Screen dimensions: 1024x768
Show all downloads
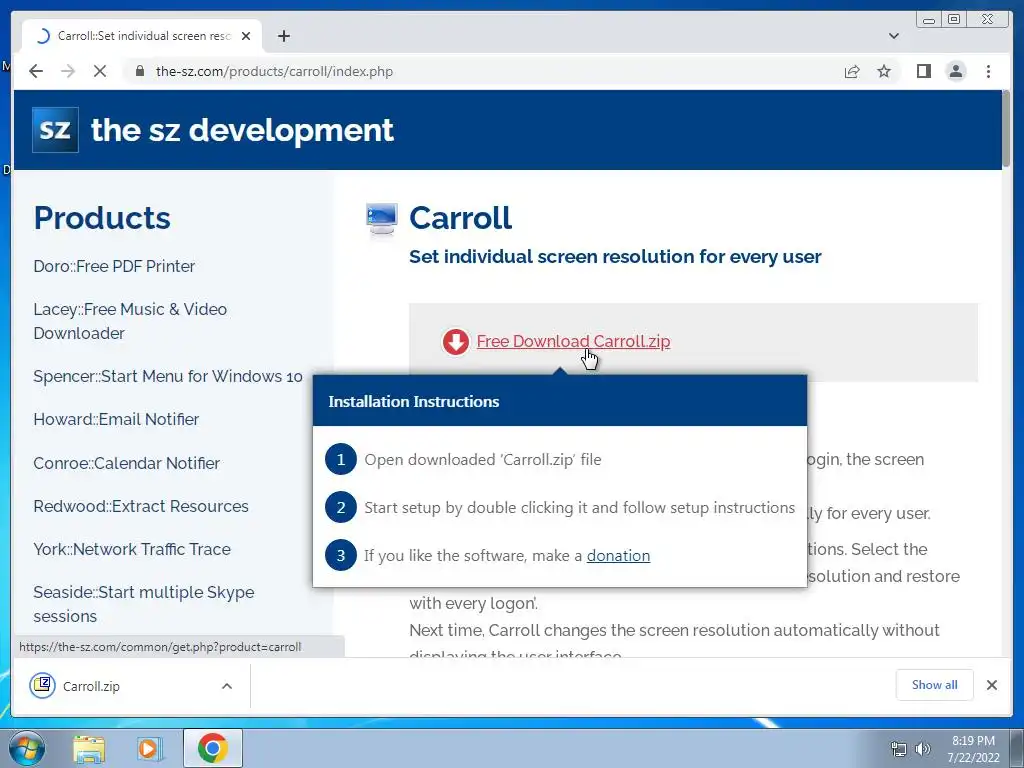pos(935,685)
